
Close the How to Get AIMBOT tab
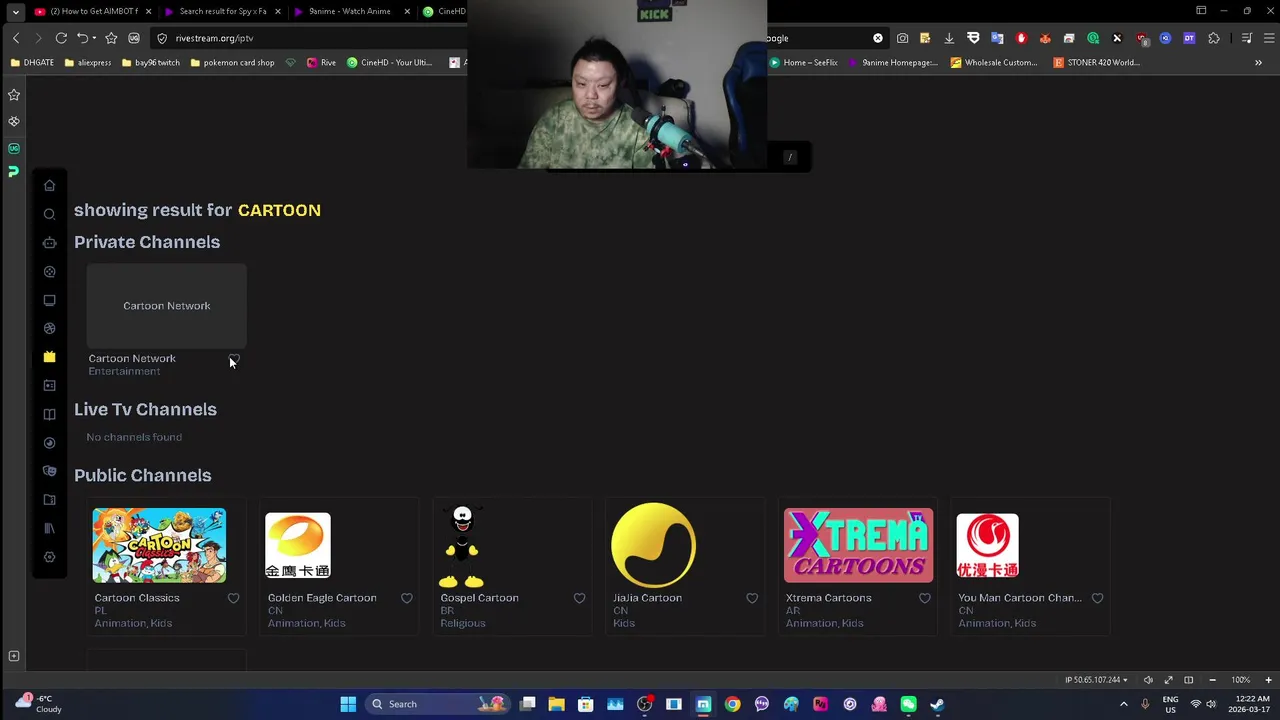pos(148,12)
